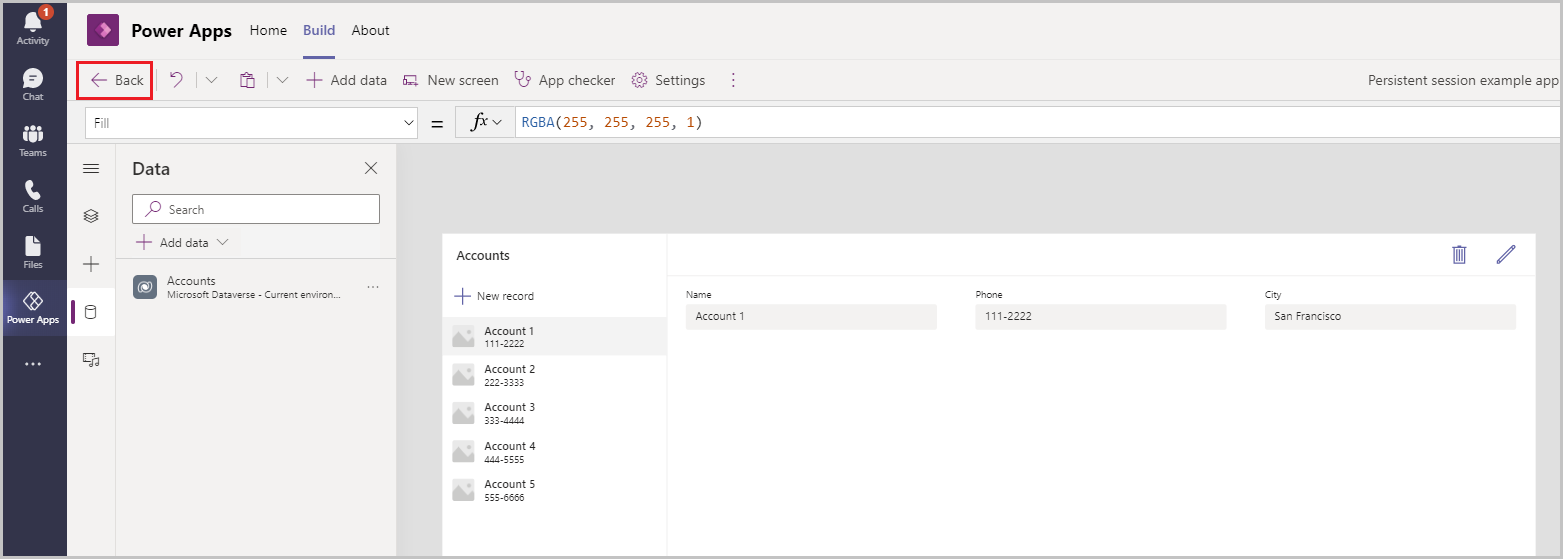Viewport: 1563px width, 559px height.
Task: Click the Back button
Action: (x=116, y=80)
